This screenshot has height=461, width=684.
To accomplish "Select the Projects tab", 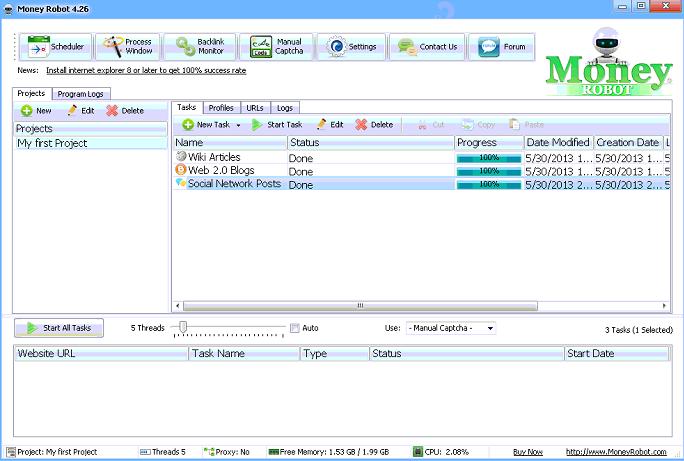I will point(31,93).
